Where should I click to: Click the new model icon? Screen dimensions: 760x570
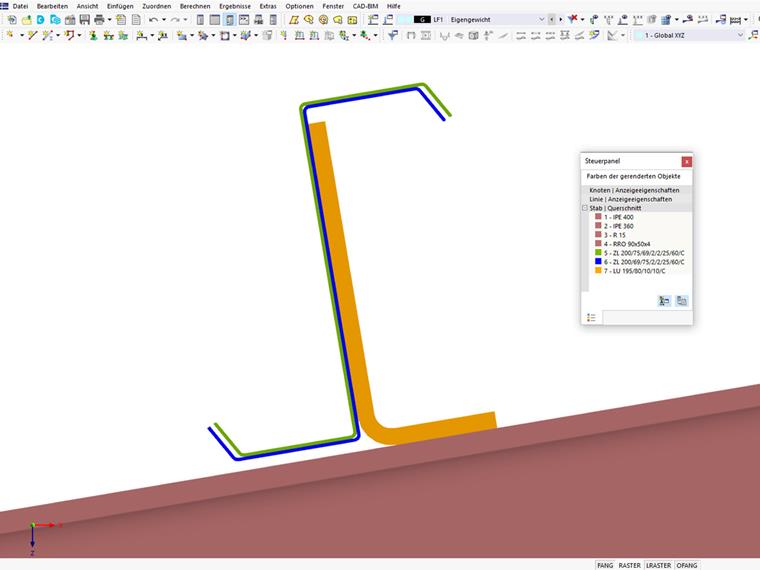point(12,20)
